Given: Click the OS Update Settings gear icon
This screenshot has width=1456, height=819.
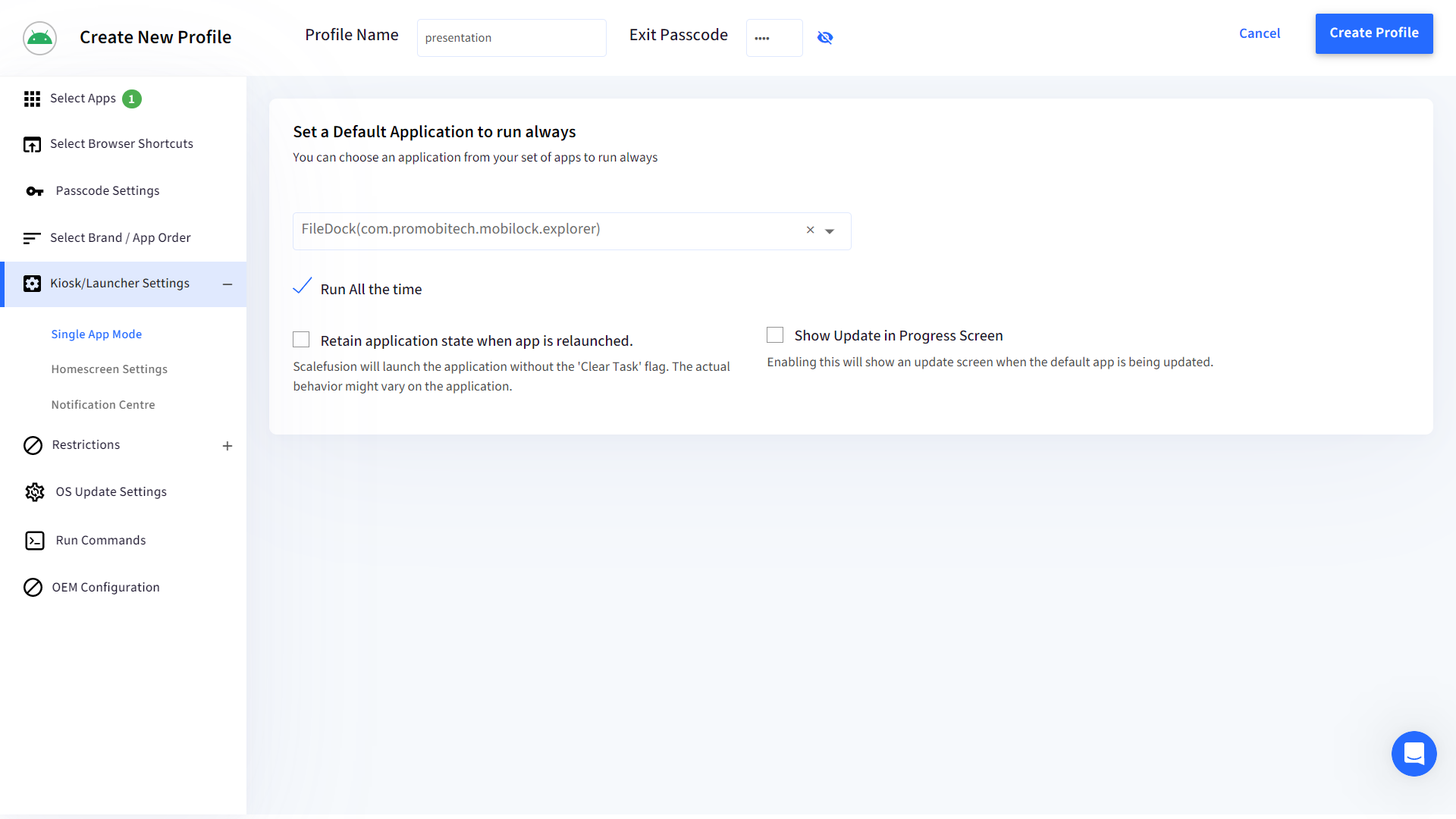Looking at the screenshot, I should coord(35,492).
